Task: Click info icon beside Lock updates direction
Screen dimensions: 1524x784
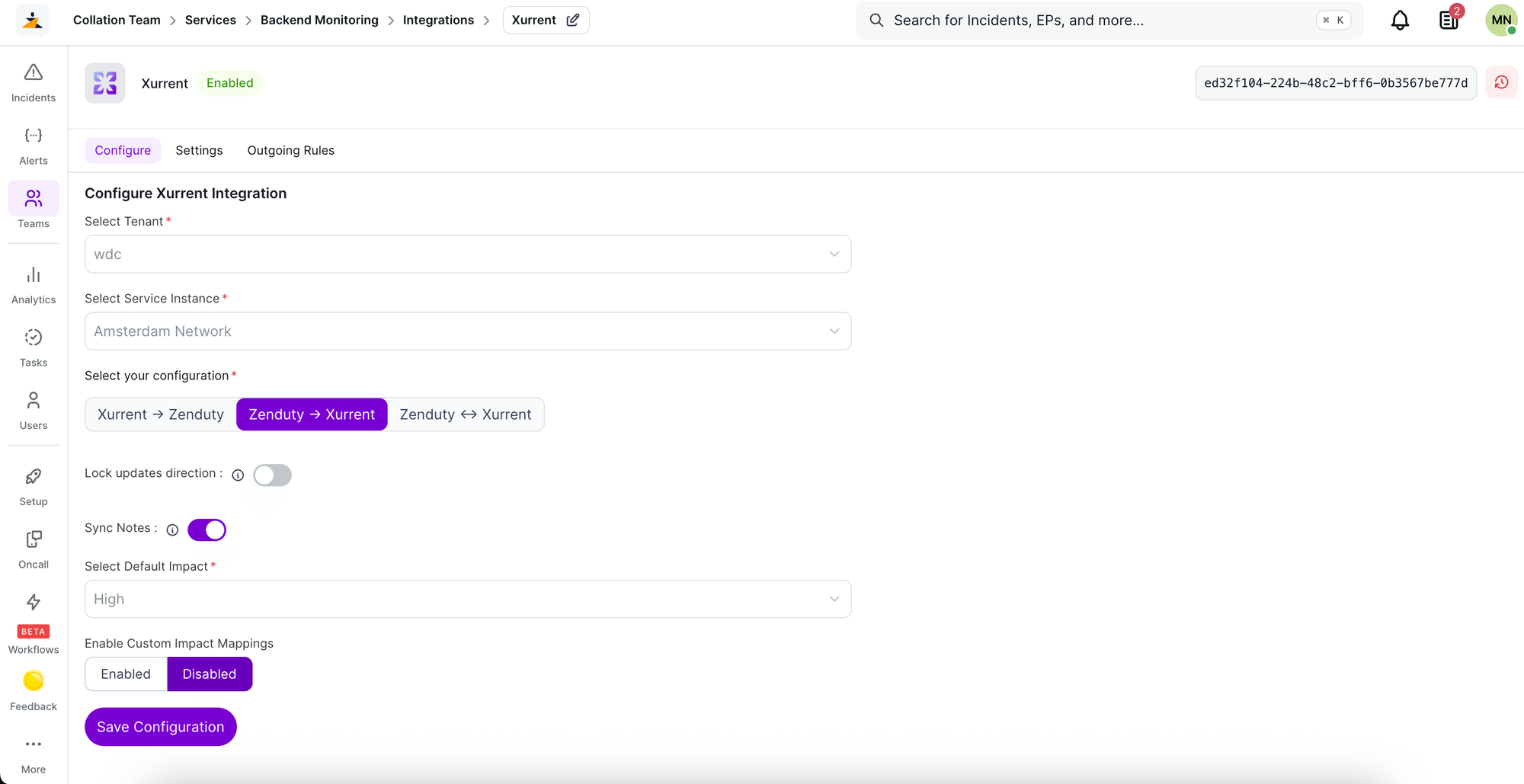Action: tap(238, 475)
